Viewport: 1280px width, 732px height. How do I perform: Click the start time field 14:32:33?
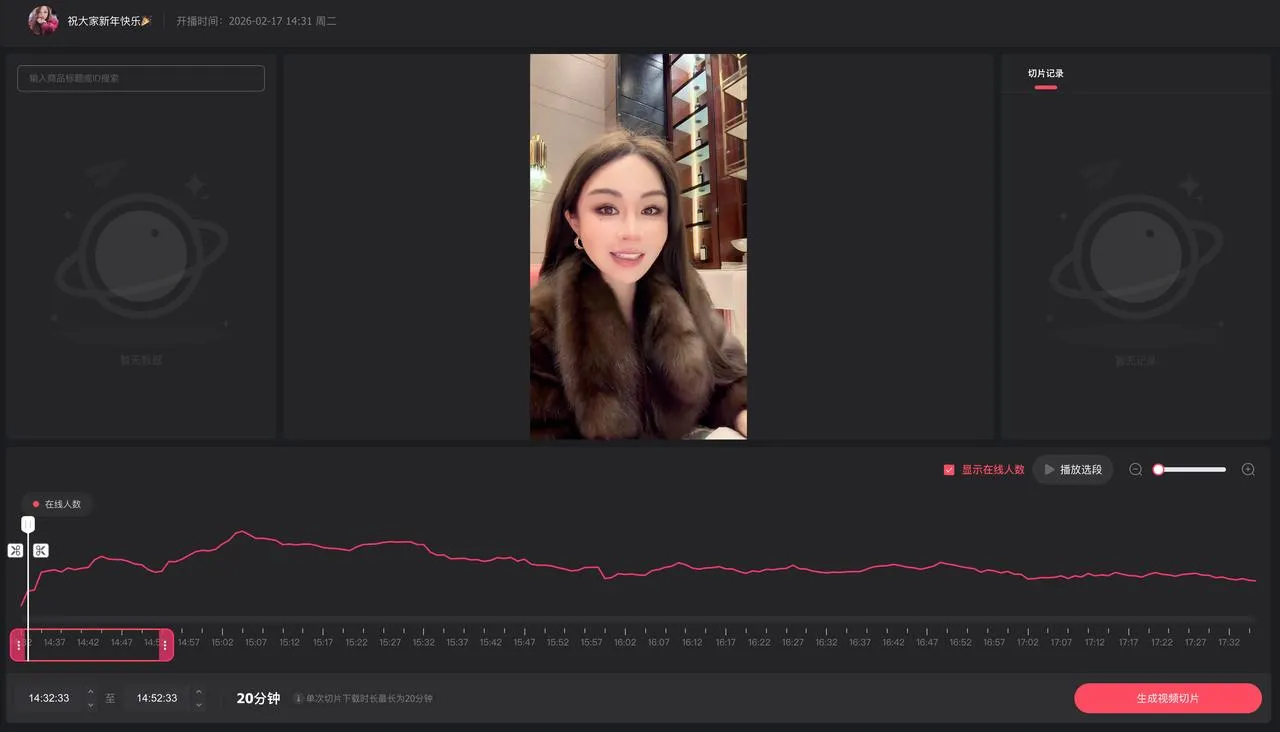pyautogui.click(x=49, y=698)
